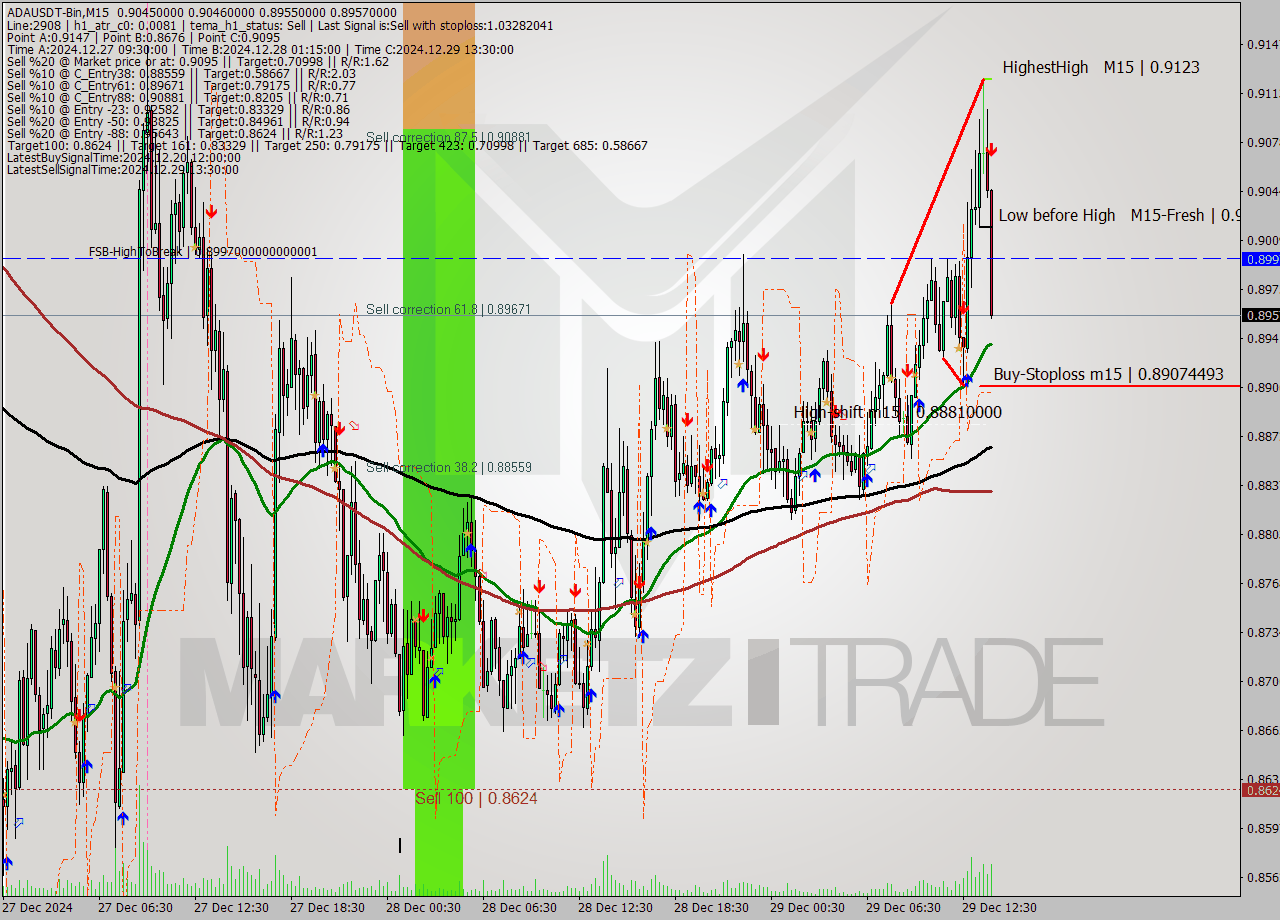Click the 27 Dec 12:30 time axis label
This screenshot has width=1280, height=920.
[232, 908]
